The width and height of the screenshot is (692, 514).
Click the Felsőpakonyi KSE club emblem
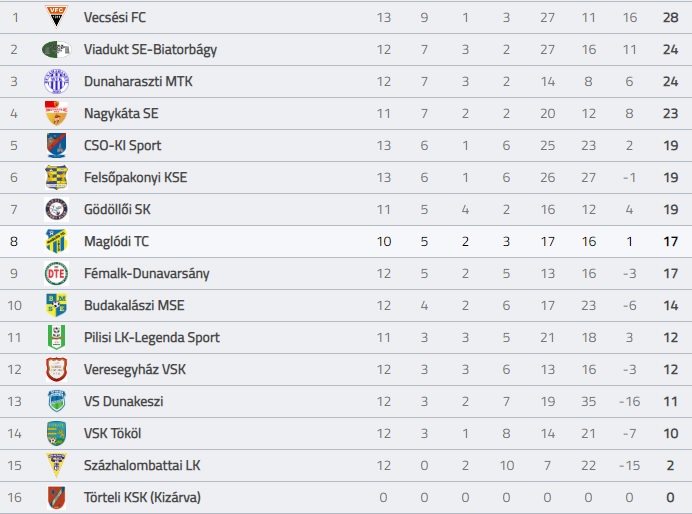coord(56,177)
